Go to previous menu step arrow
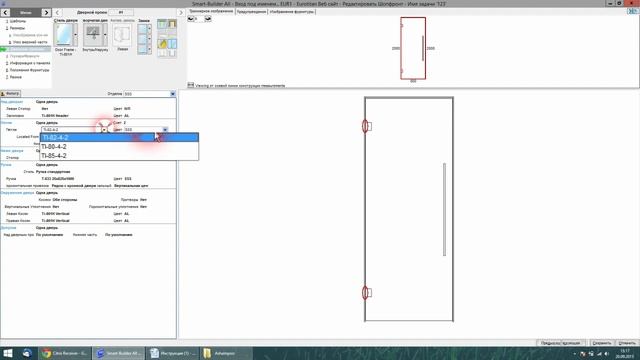 (x=5, y=13)
